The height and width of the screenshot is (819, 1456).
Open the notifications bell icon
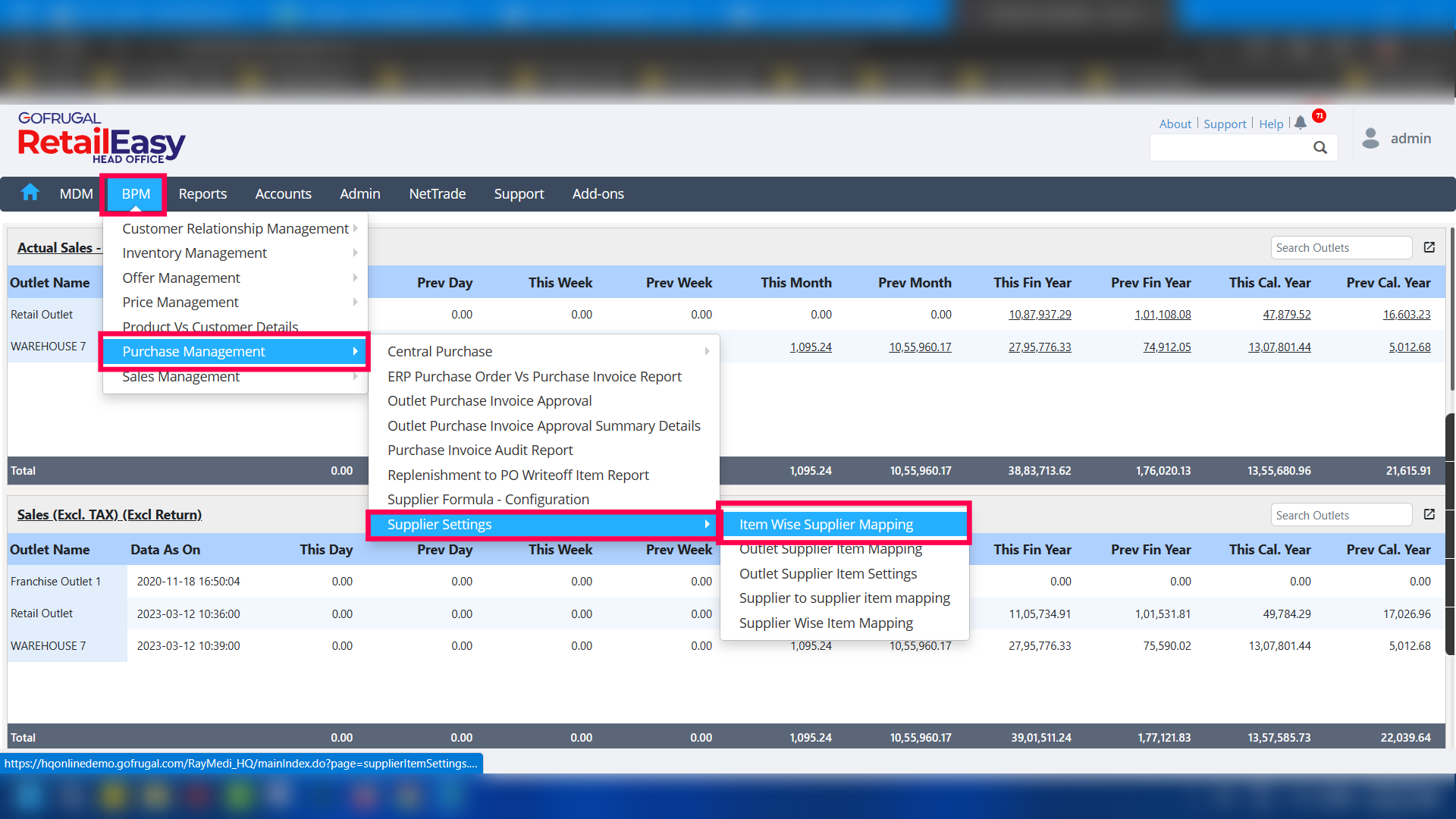1301,123
